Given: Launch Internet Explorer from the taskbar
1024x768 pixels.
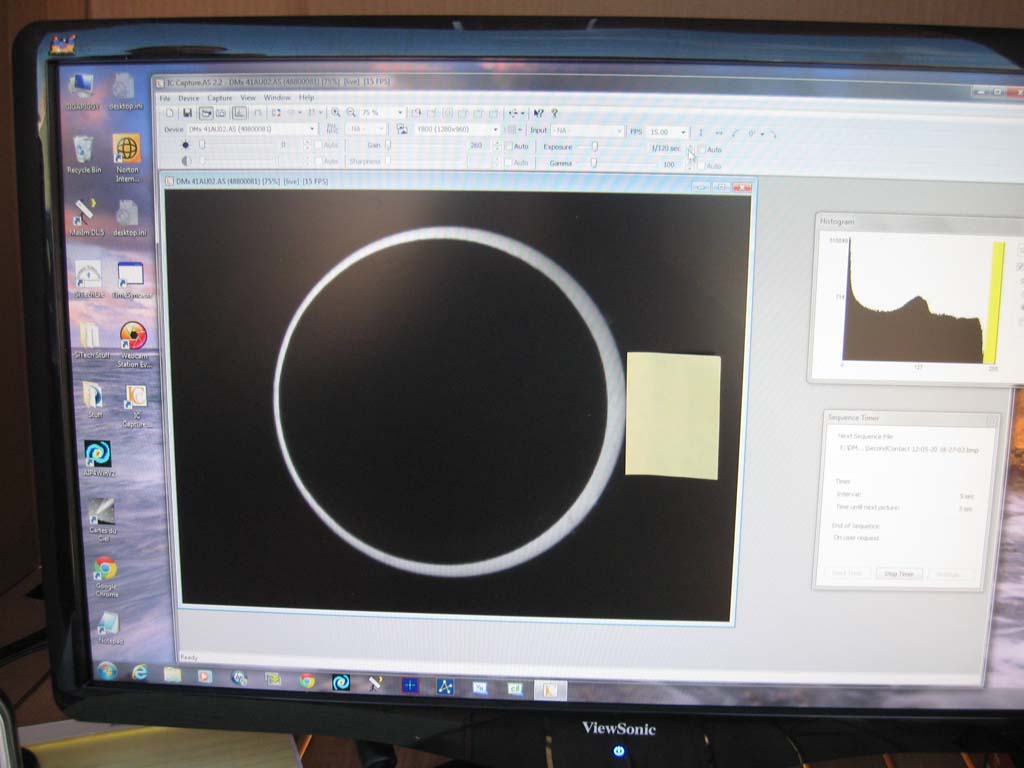Looking at the screenshot, I should click(139, 673).
